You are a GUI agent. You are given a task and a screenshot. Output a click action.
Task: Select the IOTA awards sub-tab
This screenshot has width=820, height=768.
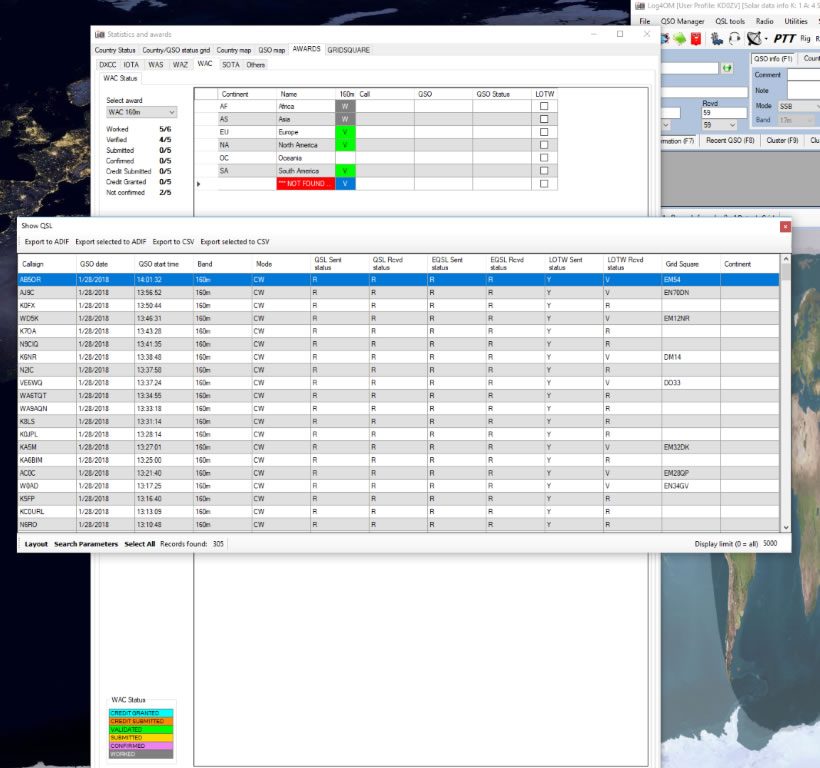[x=131, y=65]
